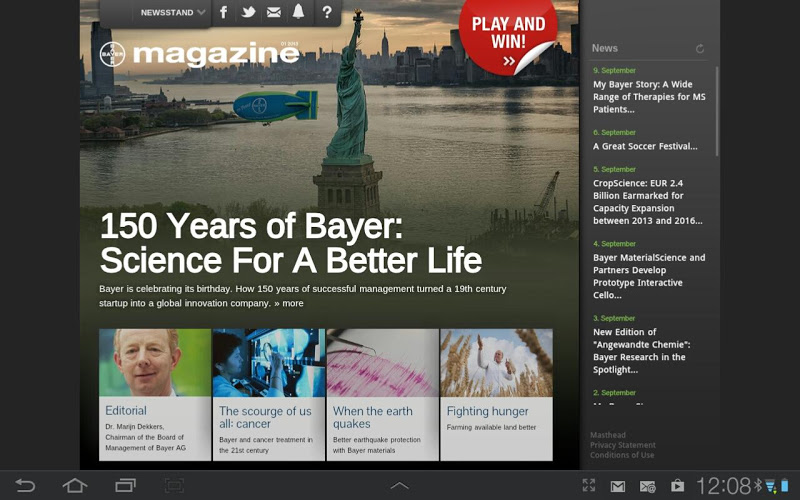Open CropScience EUR 2.4 Billion news item
Image resolution: width=800 pixels, height=500 pixels.
[x=647, y=202]
